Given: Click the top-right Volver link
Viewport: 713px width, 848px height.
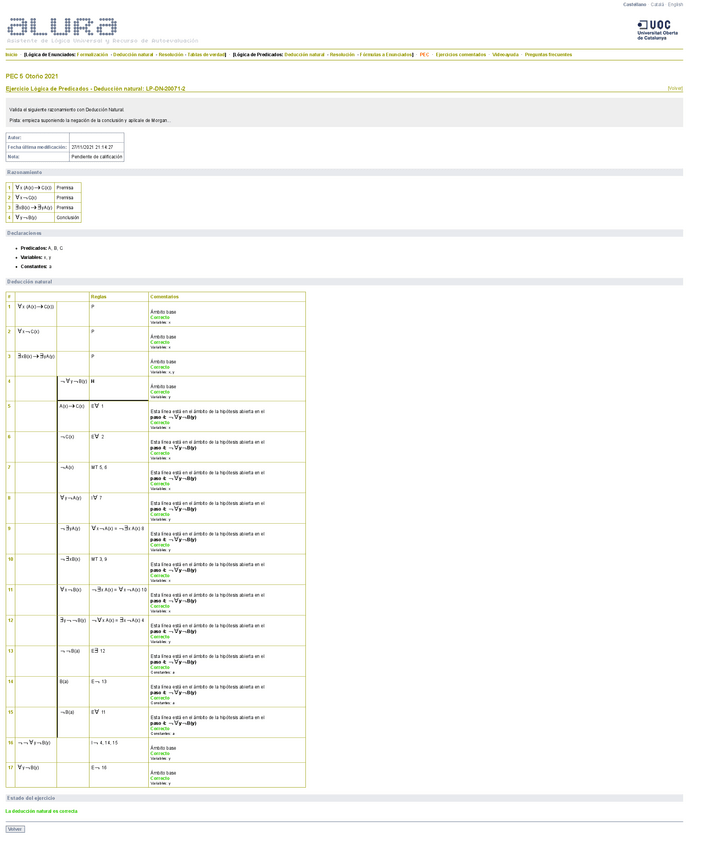Looking at the screenshot, I should [x=675, y=88].
